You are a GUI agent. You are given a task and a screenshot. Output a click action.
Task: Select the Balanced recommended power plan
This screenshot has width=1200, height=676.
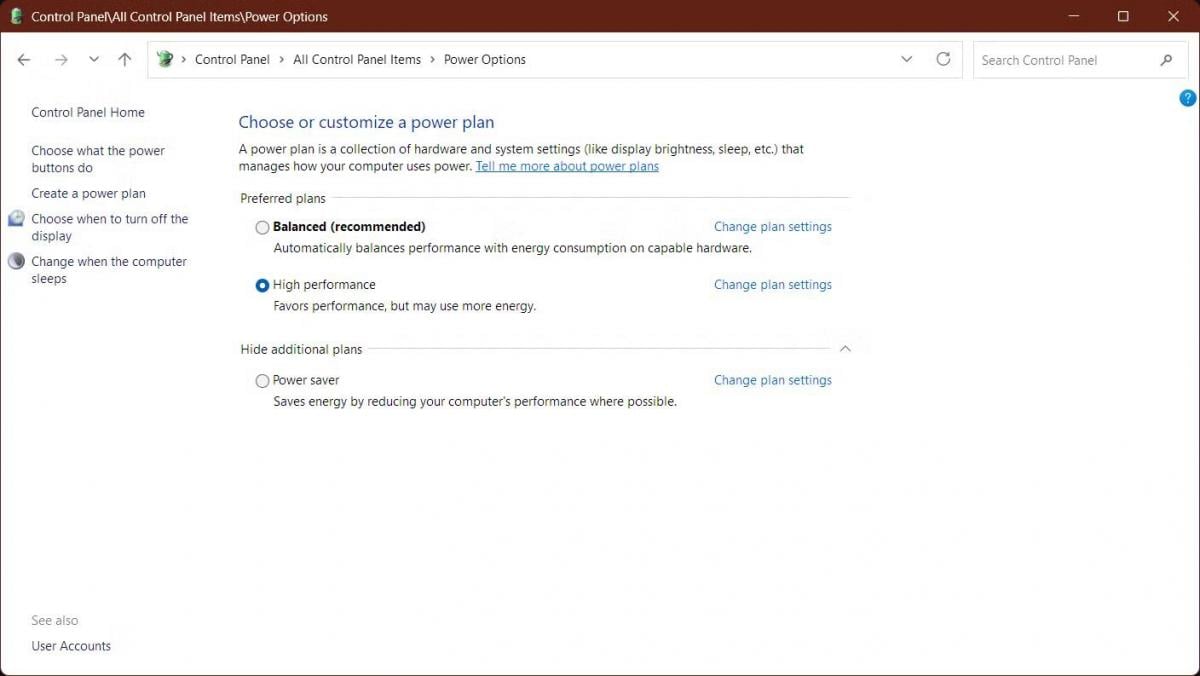262,227
